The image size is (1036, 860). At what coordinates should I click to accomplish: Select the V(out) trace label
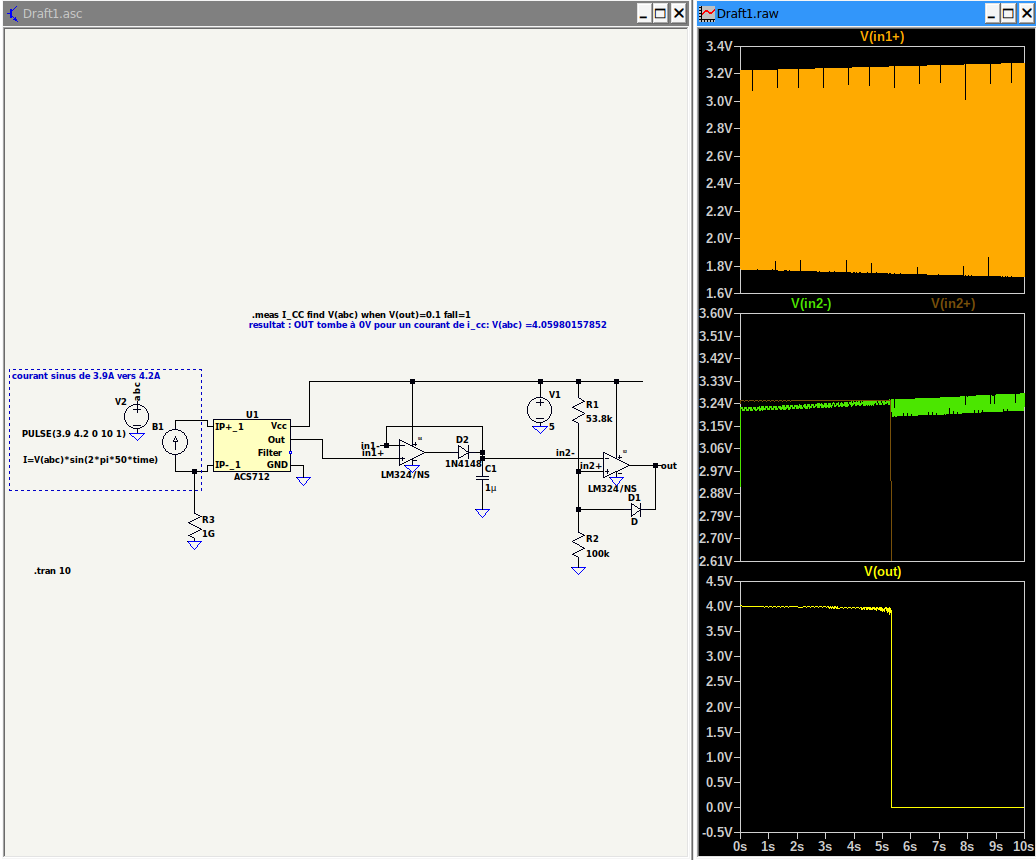[x=882, y=572]
